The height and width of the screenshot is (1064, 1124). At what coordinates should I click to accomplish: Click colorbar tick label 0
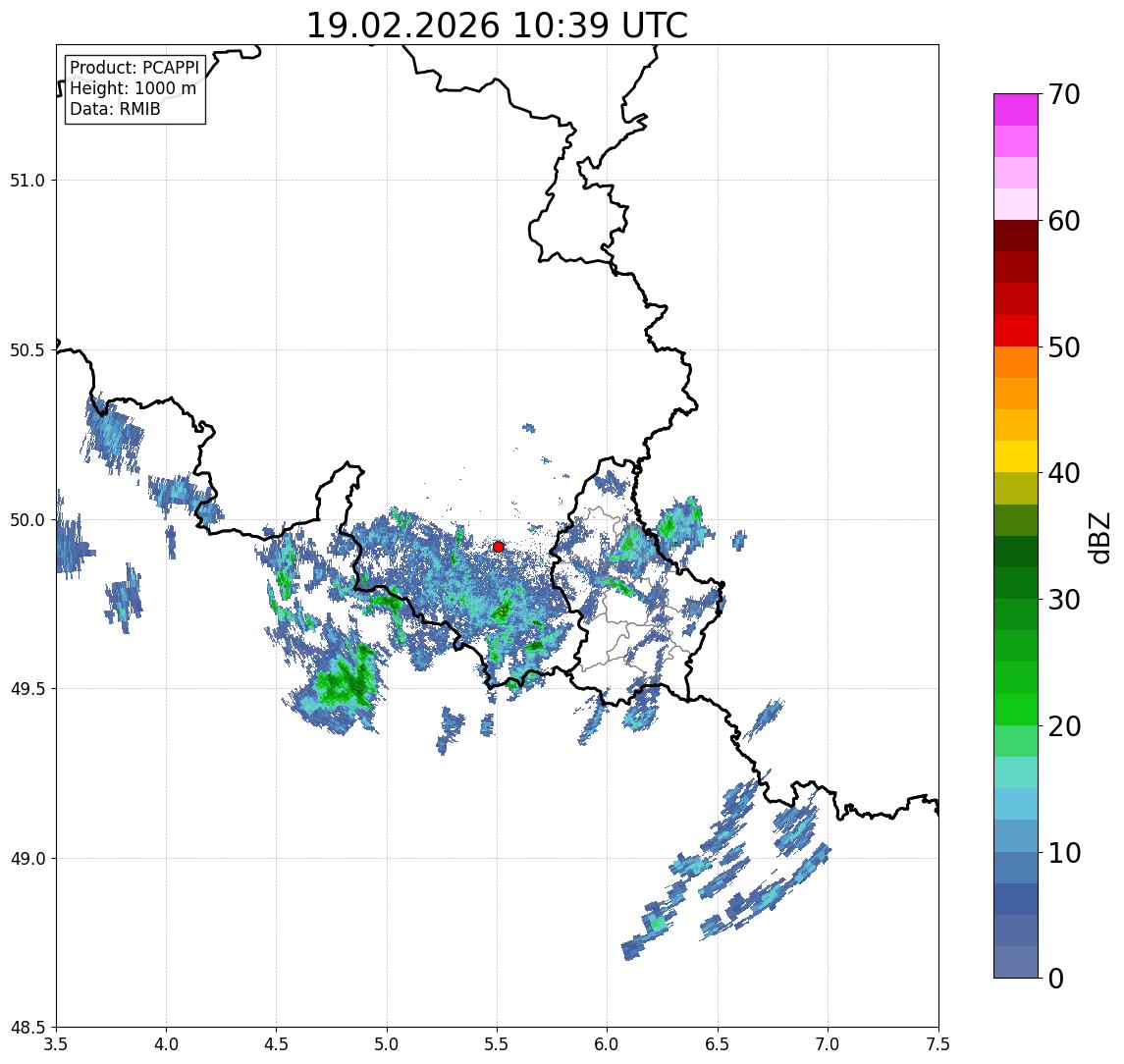point(1056,978)
